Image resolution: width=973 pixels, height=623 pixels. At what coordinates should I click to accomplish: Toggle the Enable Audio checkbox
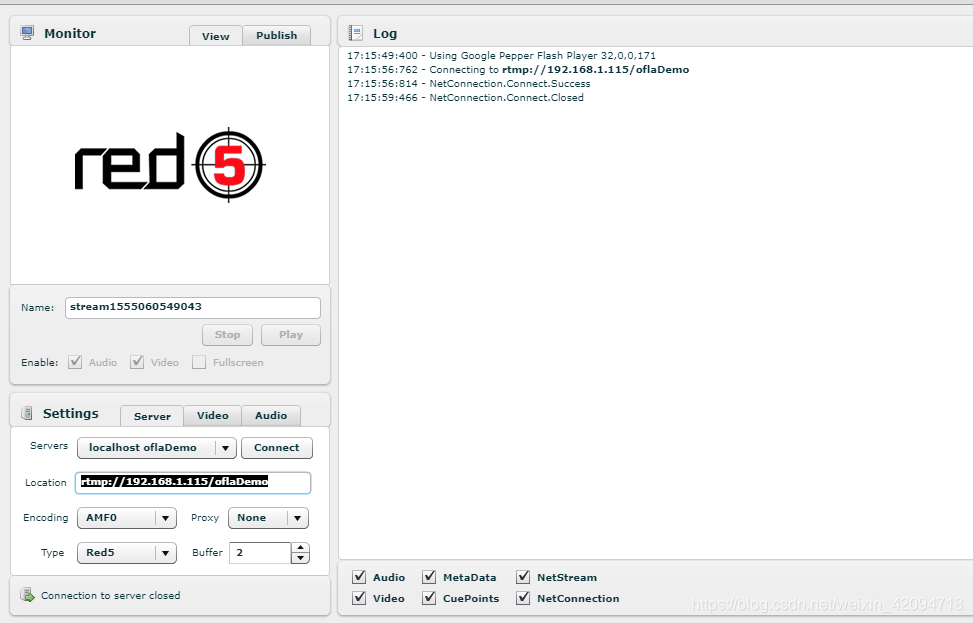[x=75, y=362]
